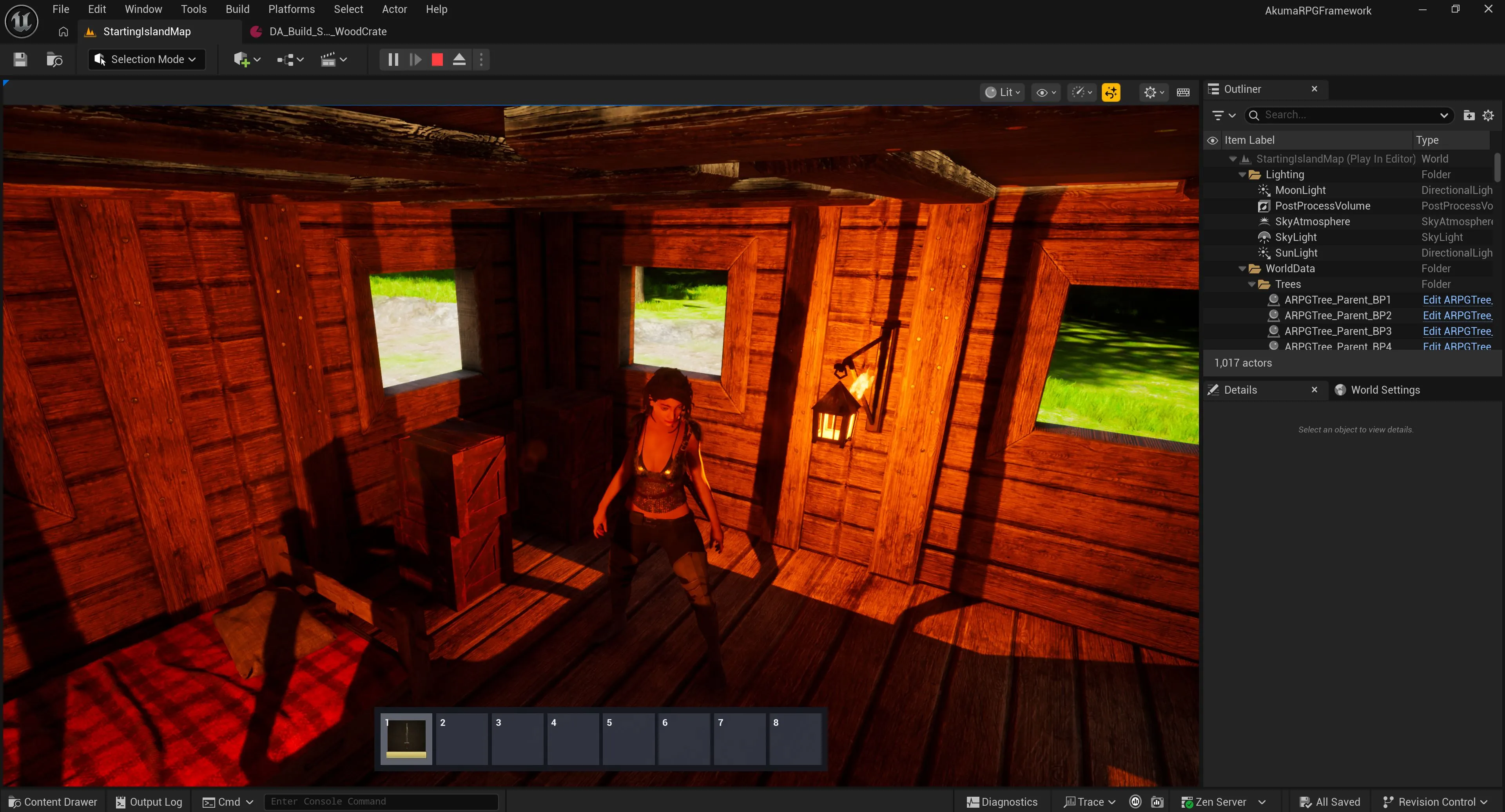Select empty hotbar slot 5
This screenshot has width=1505, height=812.
point(629,738)
